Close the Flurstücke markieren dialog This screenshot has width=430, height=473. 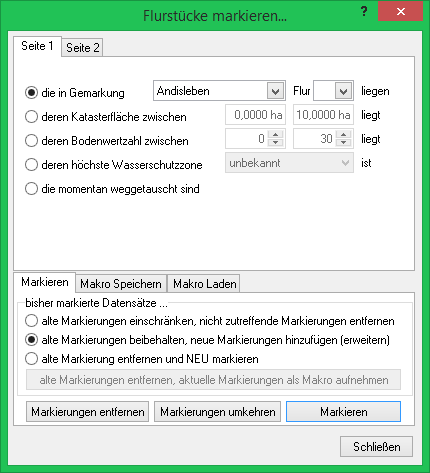(x=400, y=12)
